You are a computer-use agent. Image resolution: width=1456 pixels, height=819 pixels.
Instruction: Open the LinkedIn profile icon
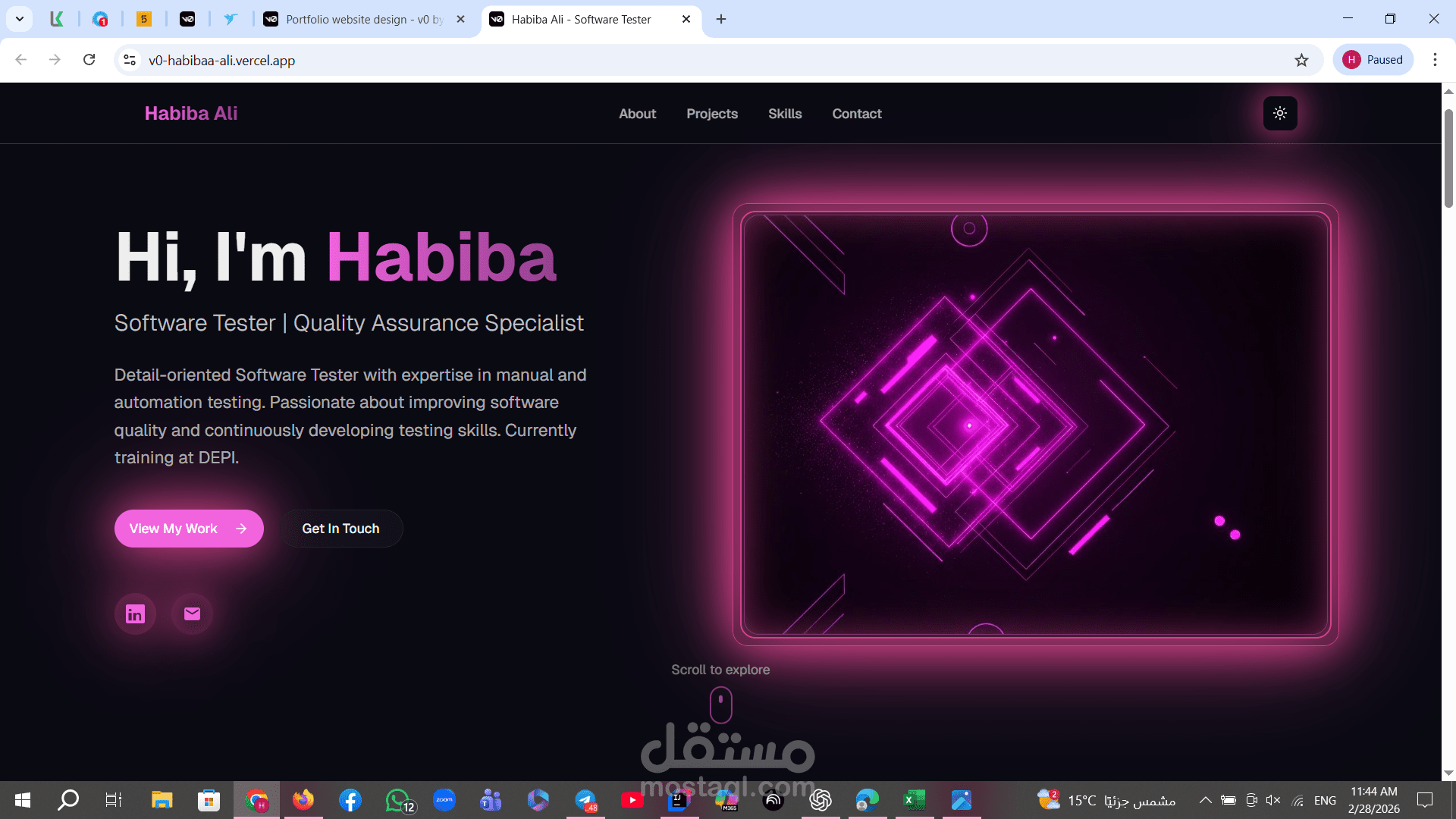[135, 613]
